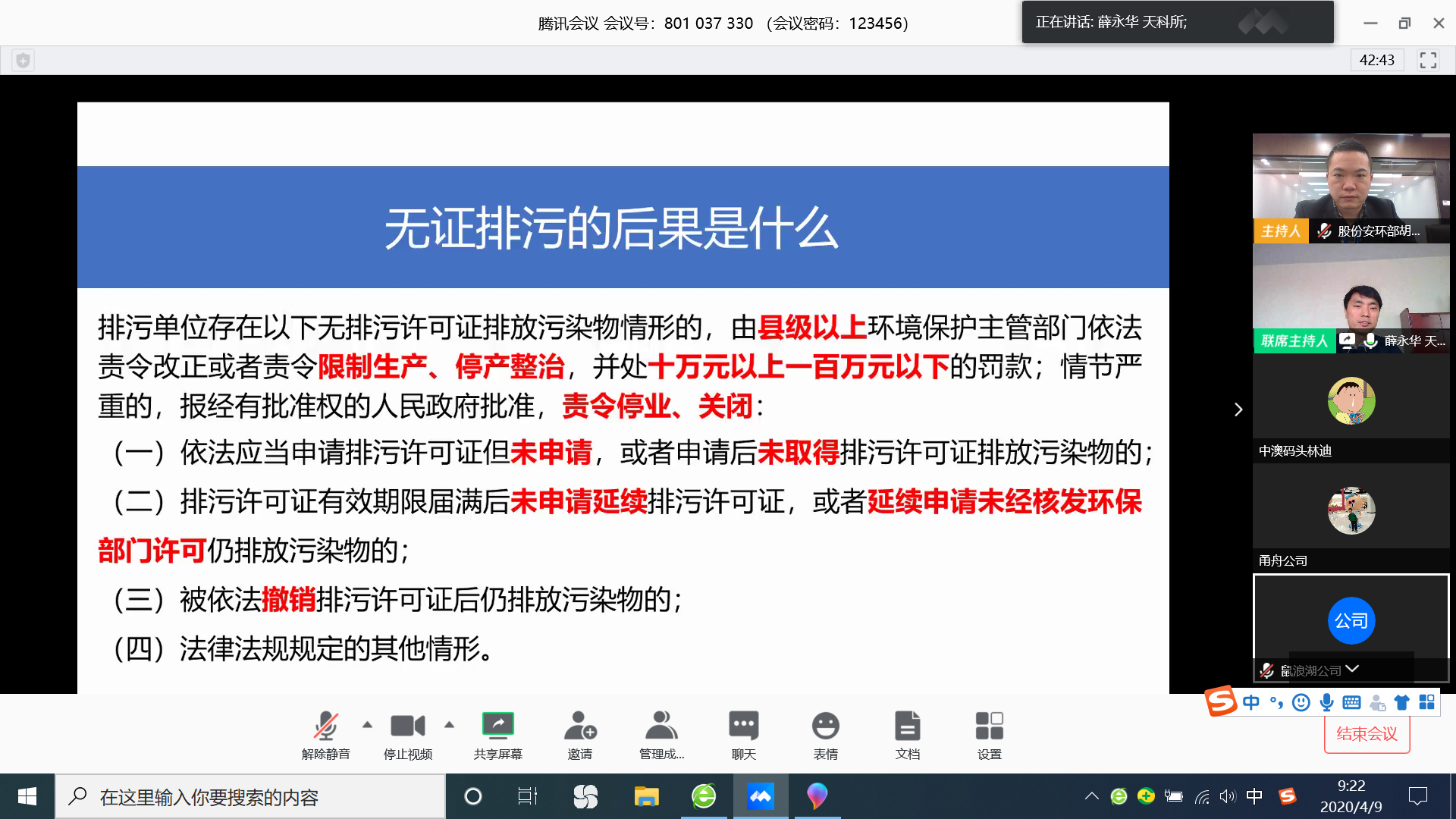Open the 文档 documents icon
This screenshot has height=819, width=1456.
coord(907,726)
